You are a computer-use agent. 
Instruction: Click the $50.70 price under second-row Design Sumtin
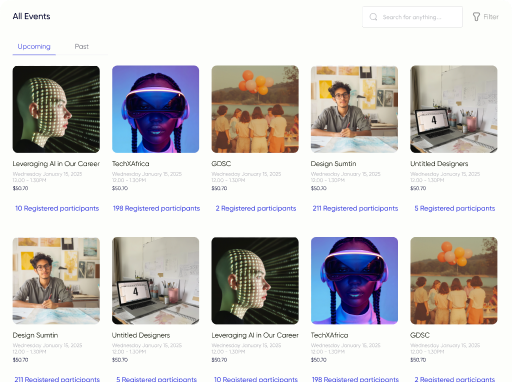pos(20,360)
